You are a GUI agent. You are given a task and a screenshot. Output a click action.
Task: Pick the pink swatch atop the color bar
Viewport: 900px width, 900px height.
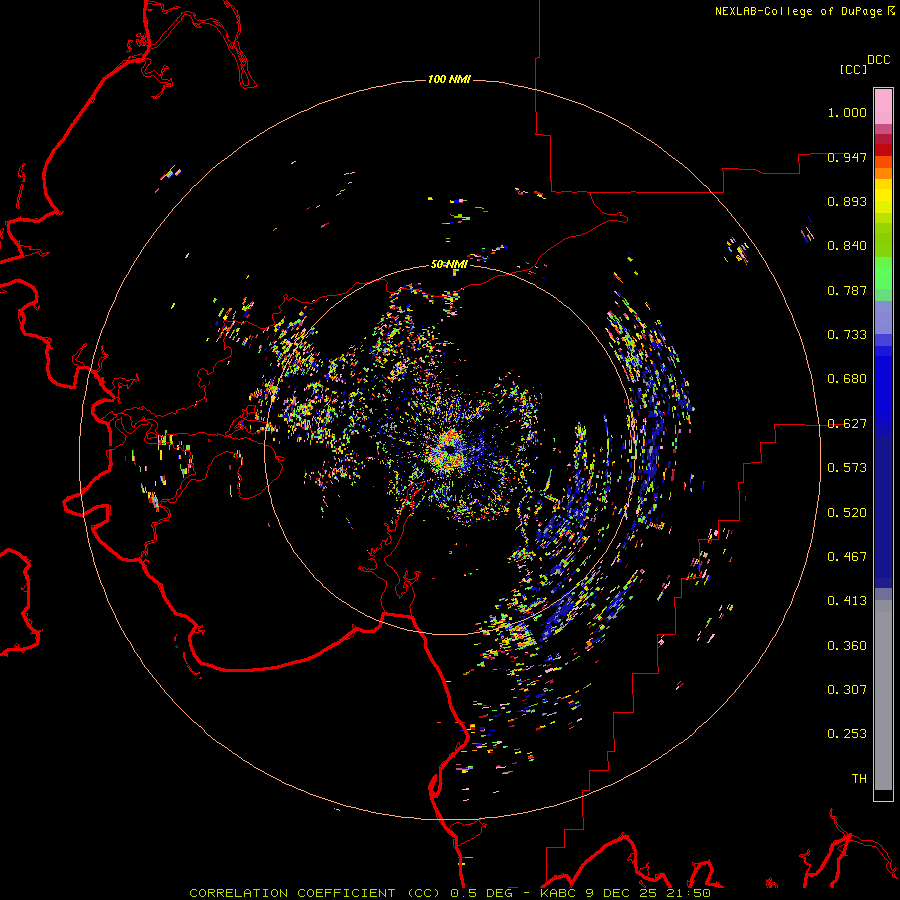click(883, 106)
